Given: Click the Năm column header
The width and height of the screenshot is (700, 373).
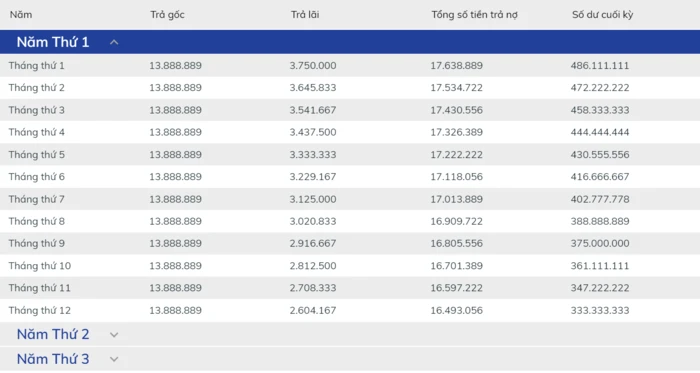Looking at the screenshot, I should click(21, 15).
